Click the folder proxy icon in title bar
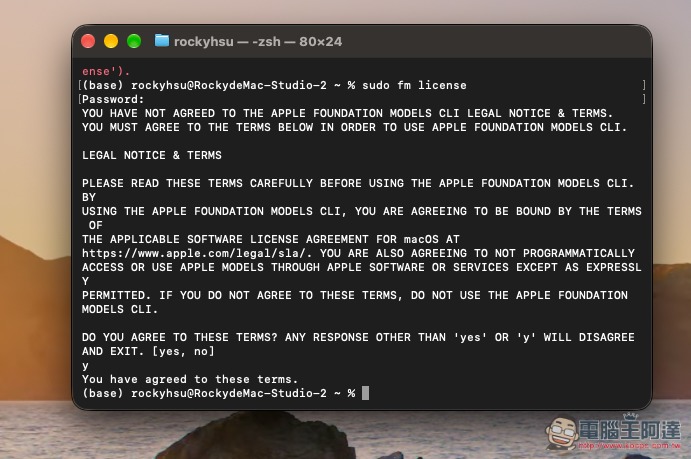Image resolution: width=691 pixels, height=459 pixels. pyautogui.click(x=162, y=41)
